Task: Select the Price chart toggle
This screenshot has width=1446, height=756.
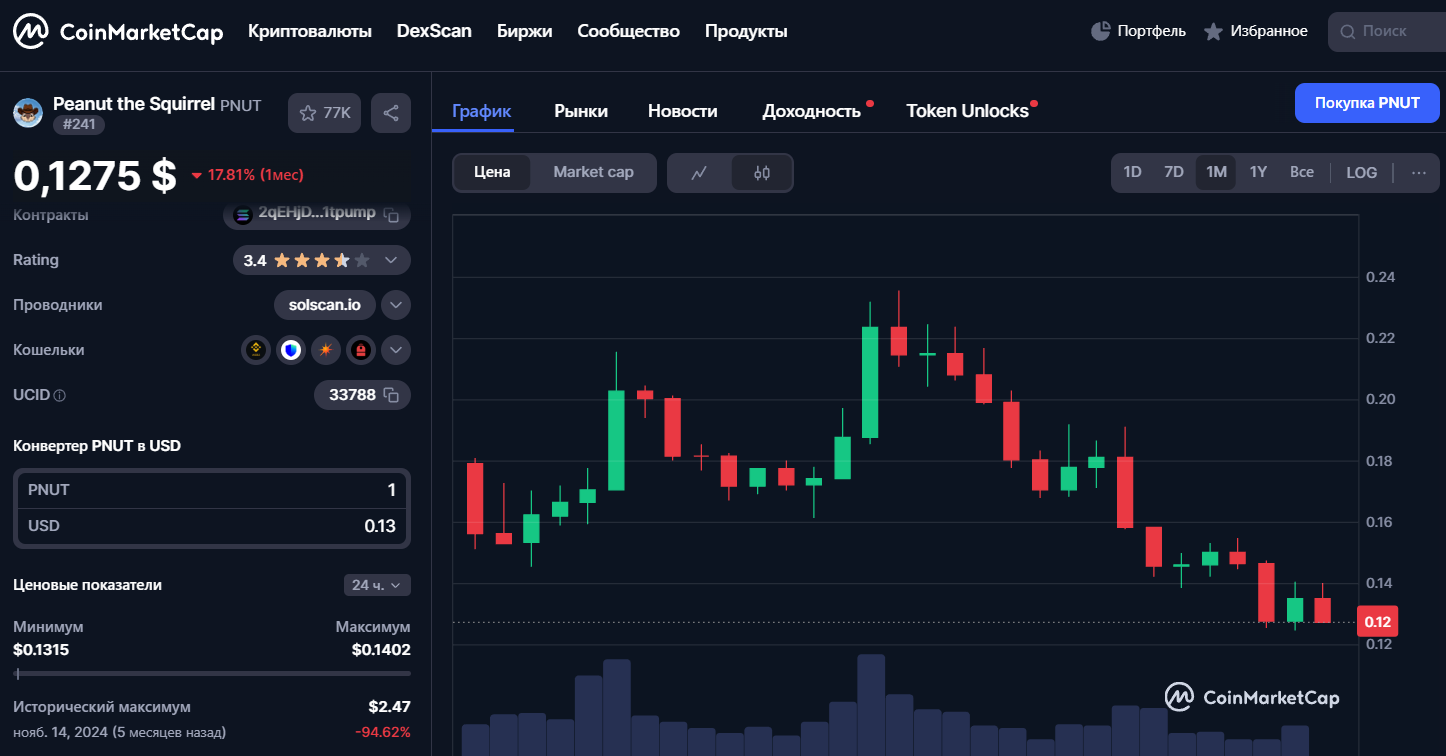Action: coord(492,172)
